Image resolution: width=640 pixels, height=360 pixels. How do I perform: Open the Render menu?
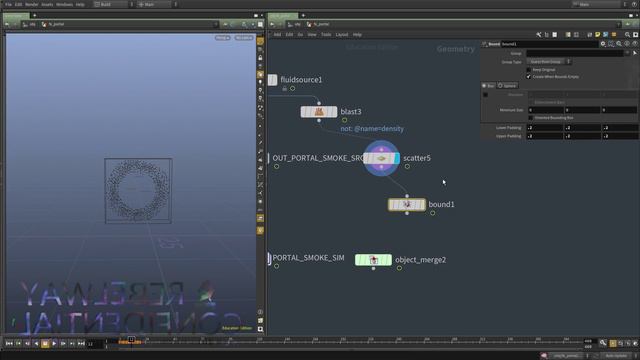pyautogui.click(x=31, y=4)
